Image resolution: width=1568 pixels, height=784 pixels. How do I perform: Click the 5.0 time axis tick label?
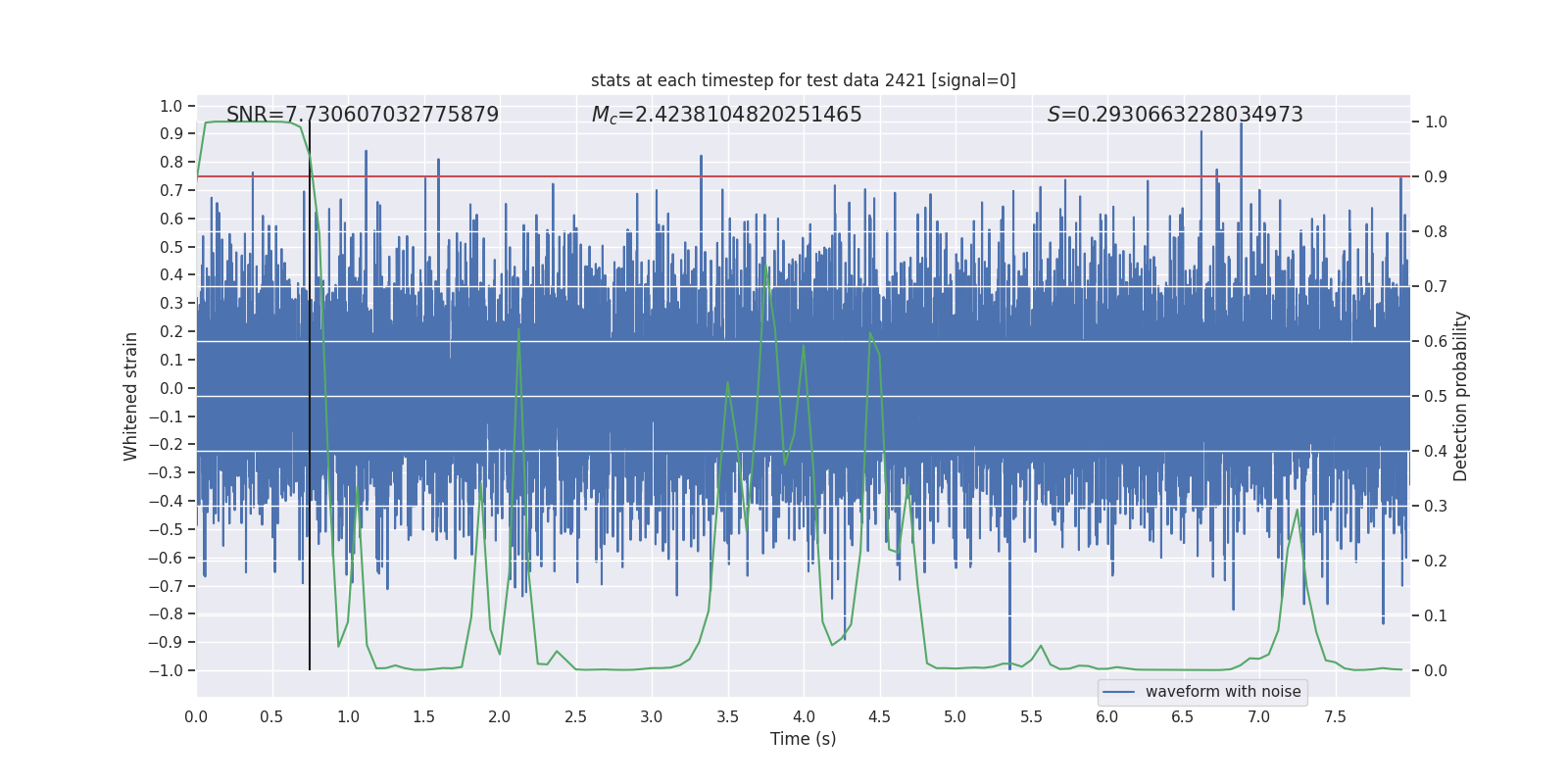(955, 716)
